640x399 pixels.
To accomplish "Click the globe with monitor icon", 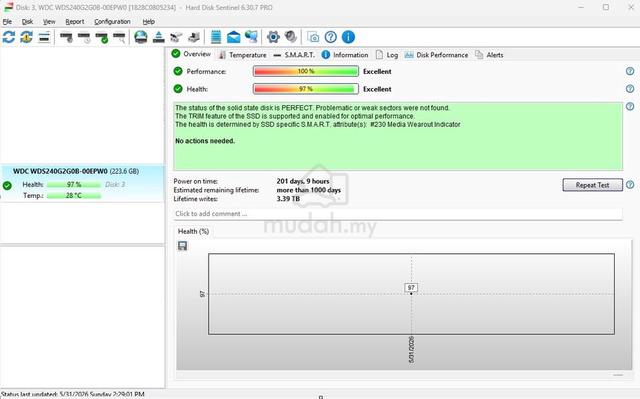I will 251,37.
